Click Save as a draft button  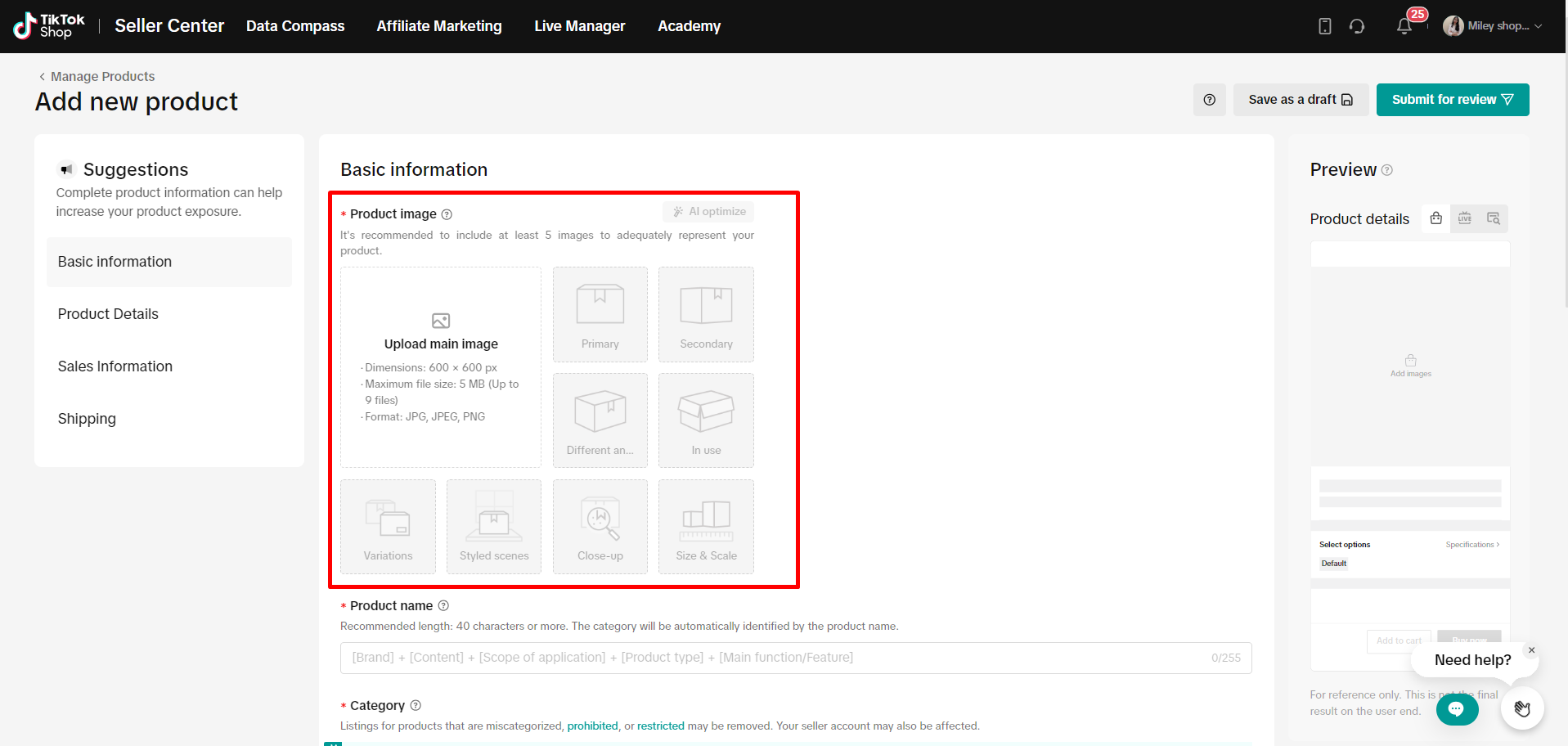coord(1300,100)
